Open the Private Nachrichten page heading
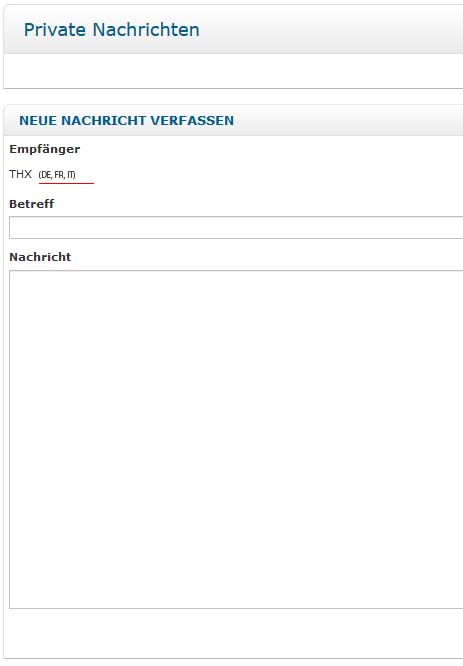Screen dimensions: 463x666 coord(111,30)
